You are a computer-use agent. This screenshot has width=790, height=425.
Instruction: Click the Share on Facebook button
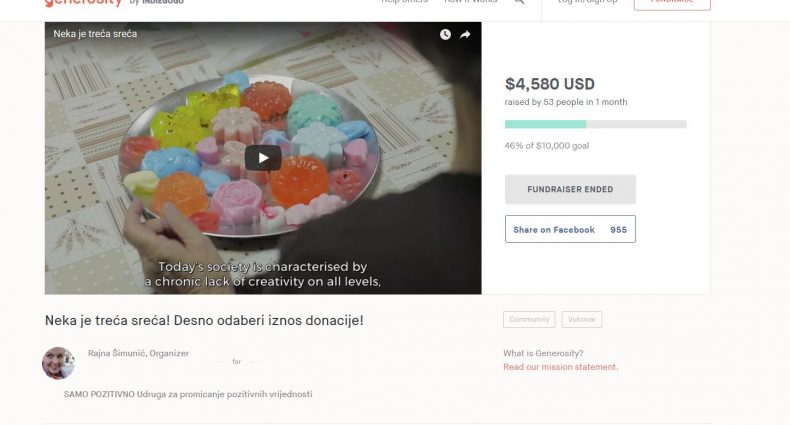pyautogui.click(x=570, y=229)
